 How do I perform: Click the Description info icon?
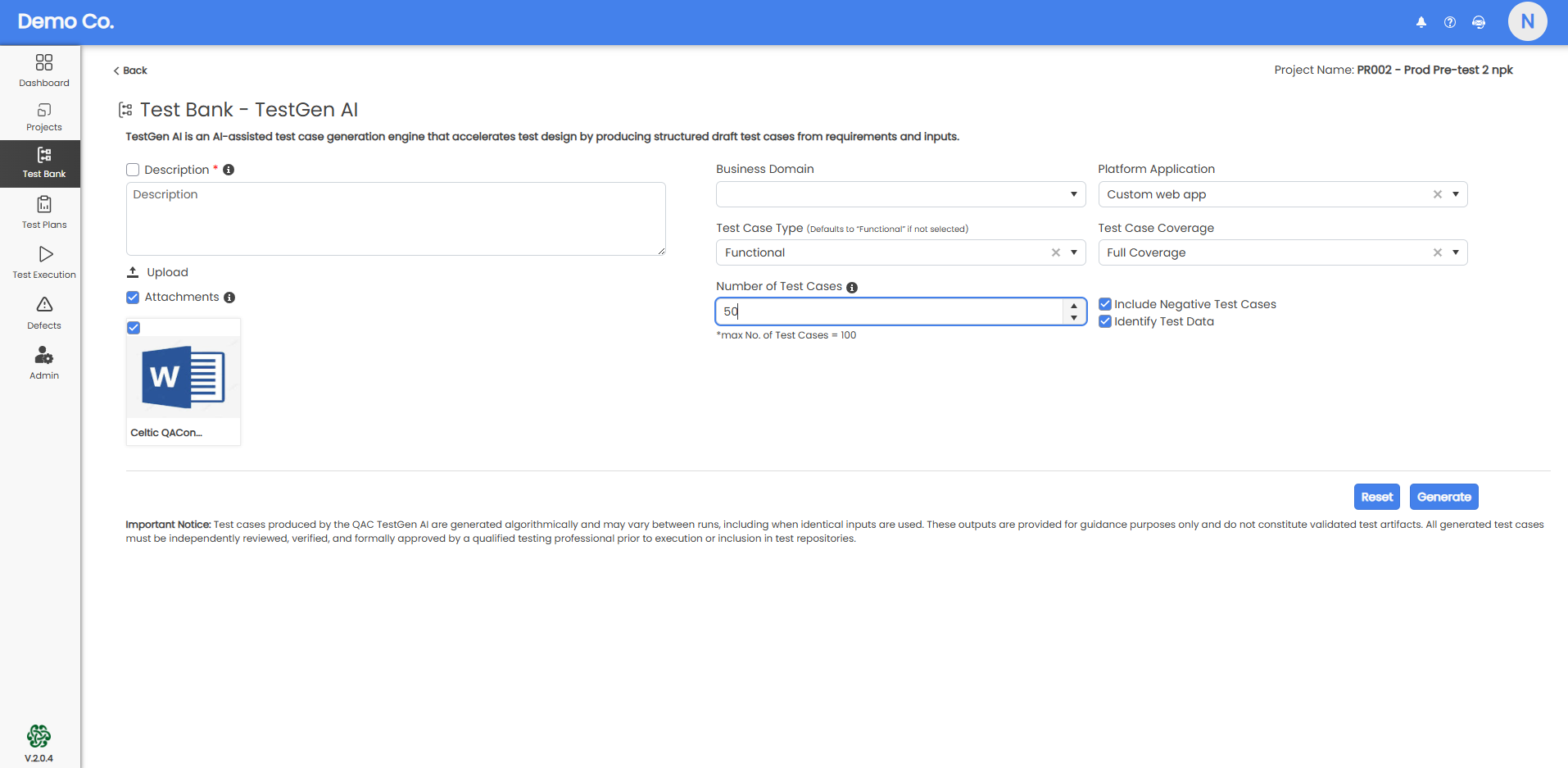click(x=229, y=170)
